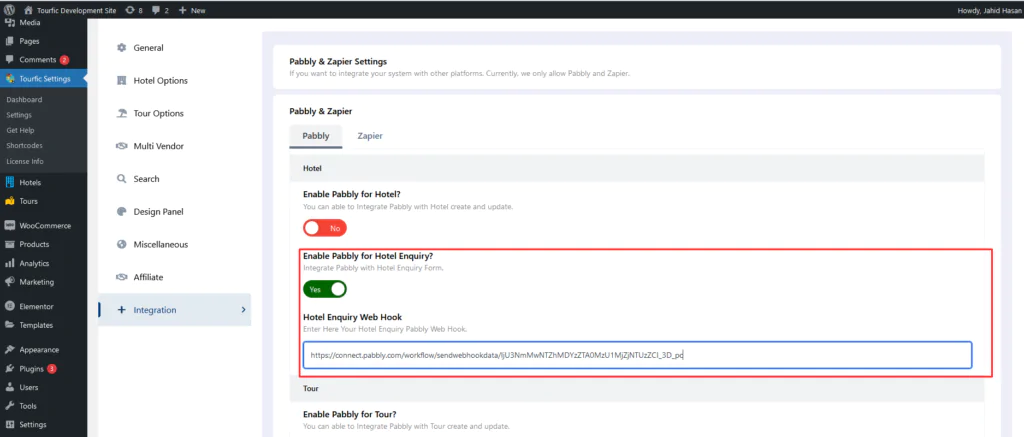Click the Affiliate handshake icon
Viewport: 1024px width, 437px height.
pyautogui.click(x=121, y=277)
